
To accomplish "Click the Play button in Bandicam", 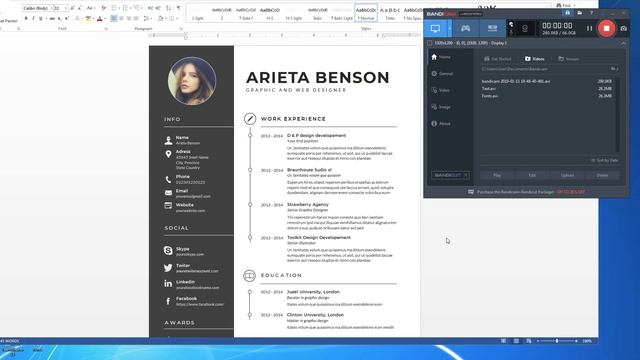I will pyautogui.click(x=497, y=175).
